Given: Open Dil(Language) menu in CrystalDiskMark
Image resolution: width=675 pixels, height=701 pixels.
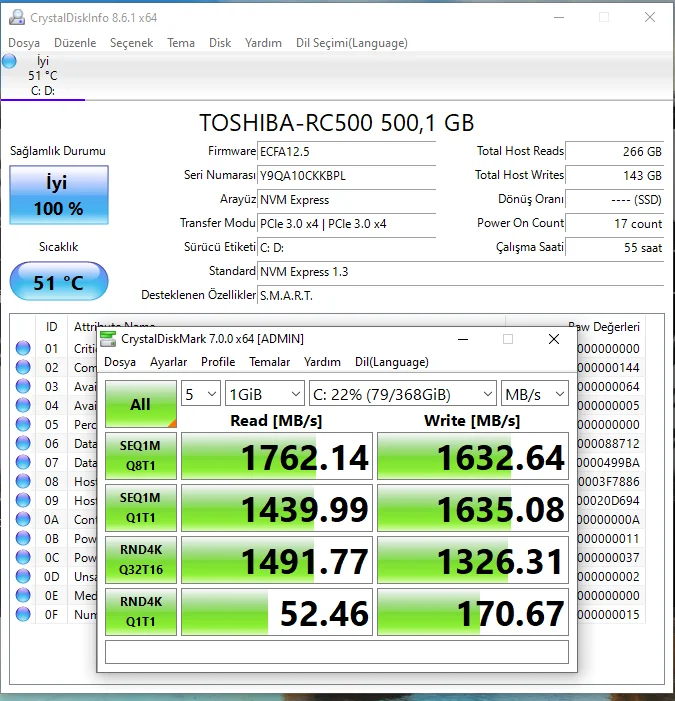Looking at the screenshot, I should (x=392, y=362).
